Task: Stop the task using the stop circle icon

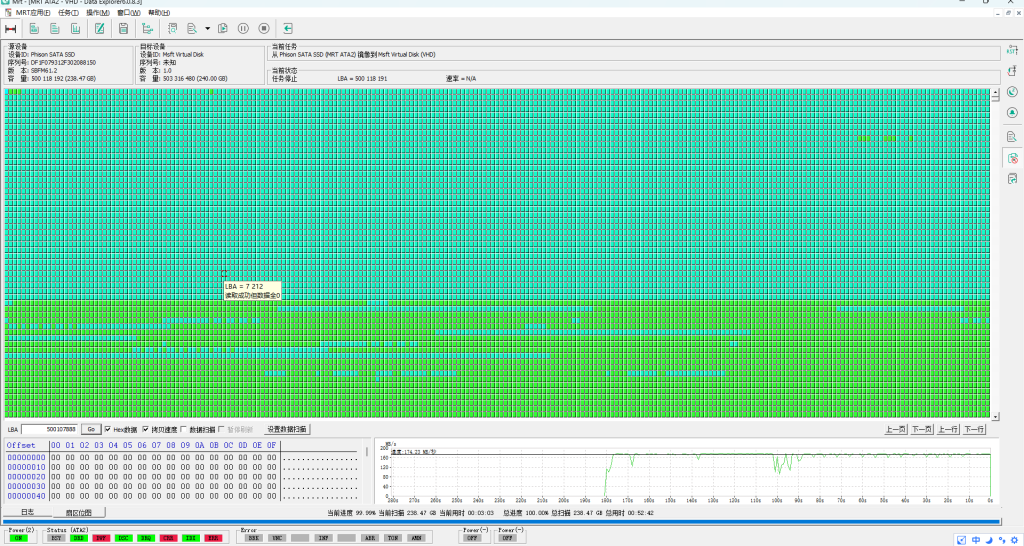Action: pyautogui.click(x=264, y=28)
